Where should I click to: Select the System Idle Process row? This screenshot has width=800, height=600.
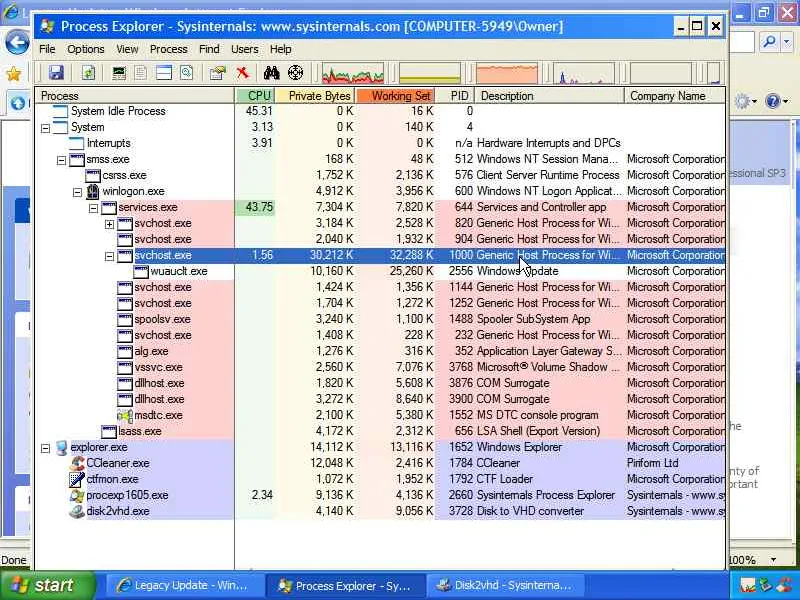pos(380,111)
